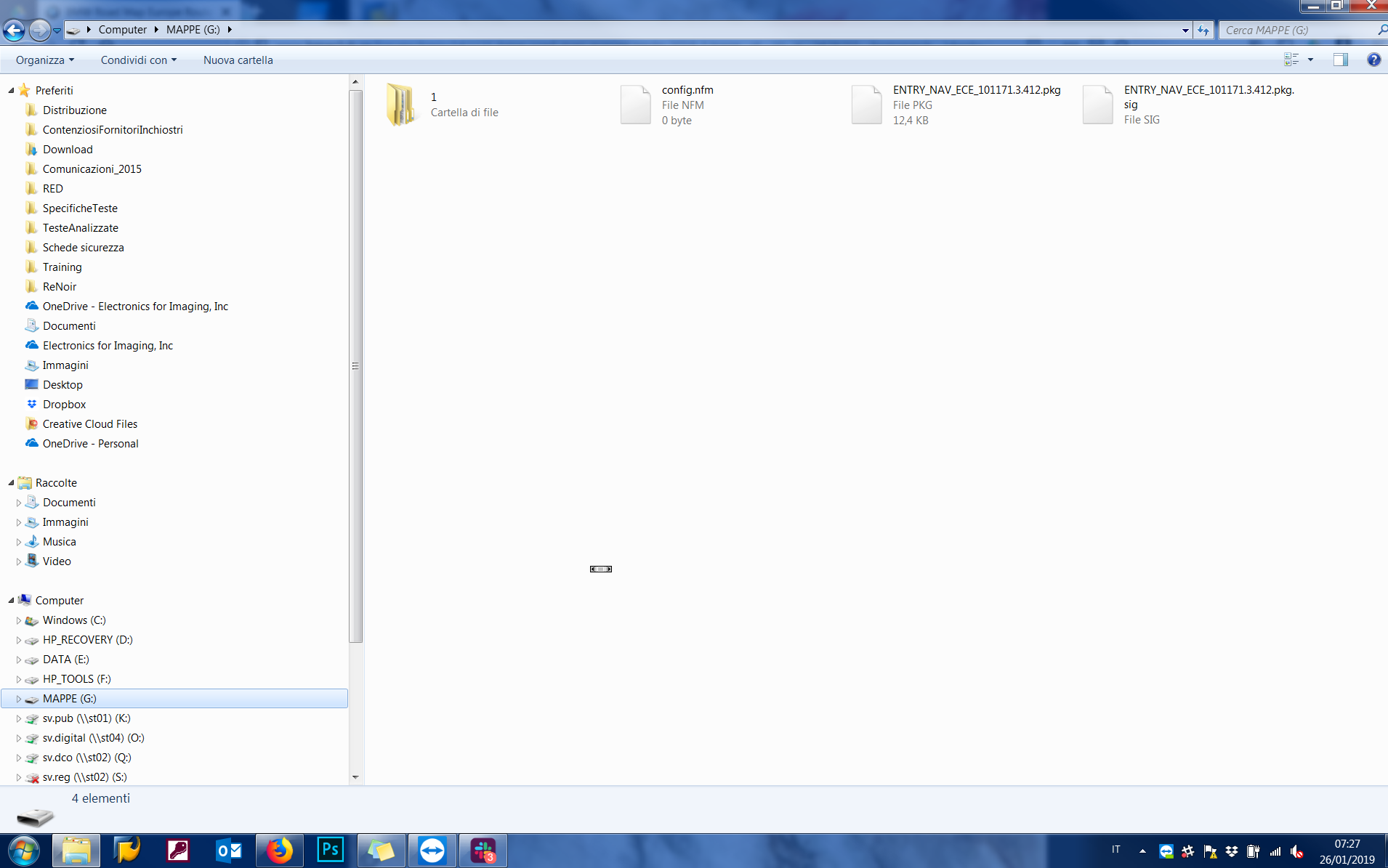The height and width of the screenshot is (868, 1388).
Task: Open Firefox from taskbar
Action: (280, 850)
